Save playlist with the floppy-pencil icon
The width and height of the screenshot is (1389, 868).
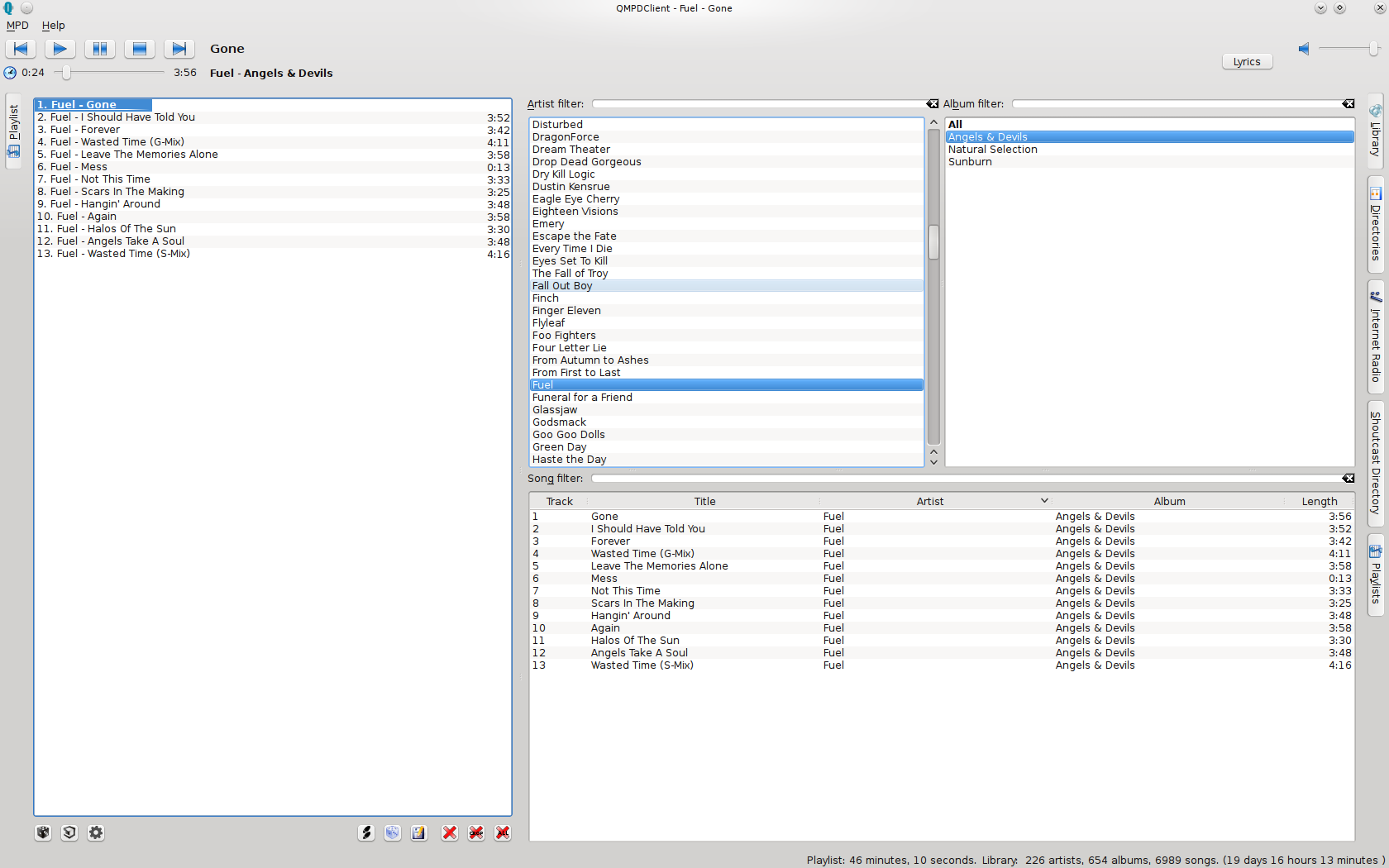pyautogui.click(x=419, y=832)
